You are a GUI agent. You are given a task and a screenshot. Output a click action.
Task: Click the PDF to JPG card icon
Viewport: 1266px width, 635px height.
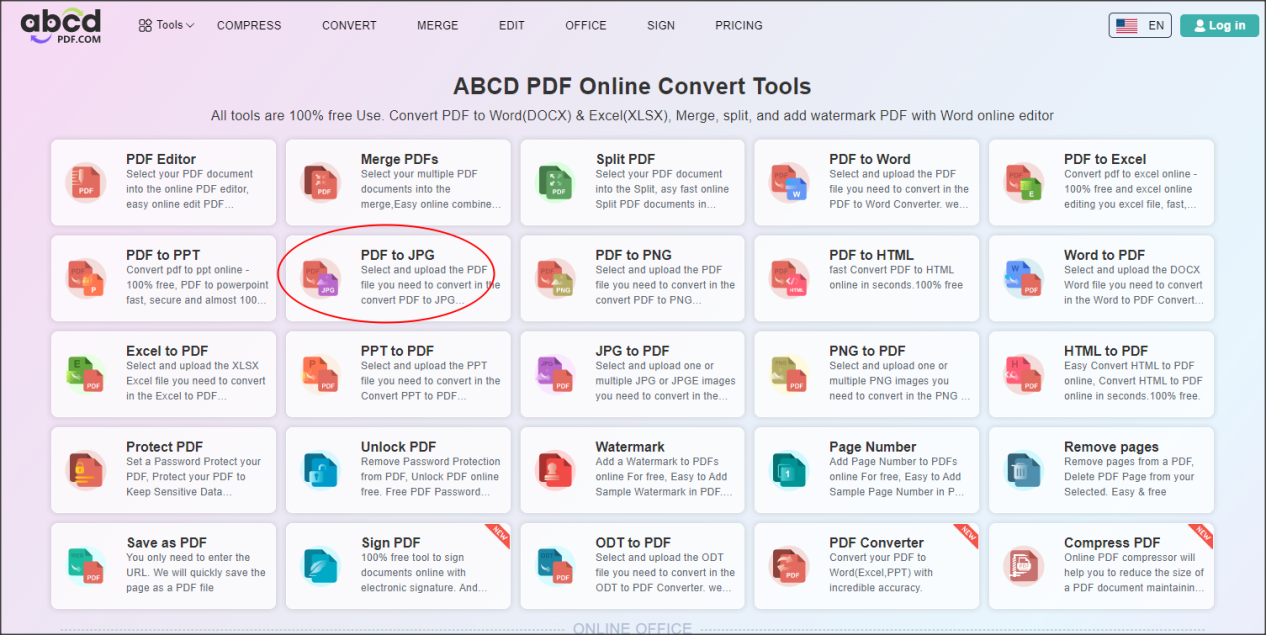click(320, 278)
